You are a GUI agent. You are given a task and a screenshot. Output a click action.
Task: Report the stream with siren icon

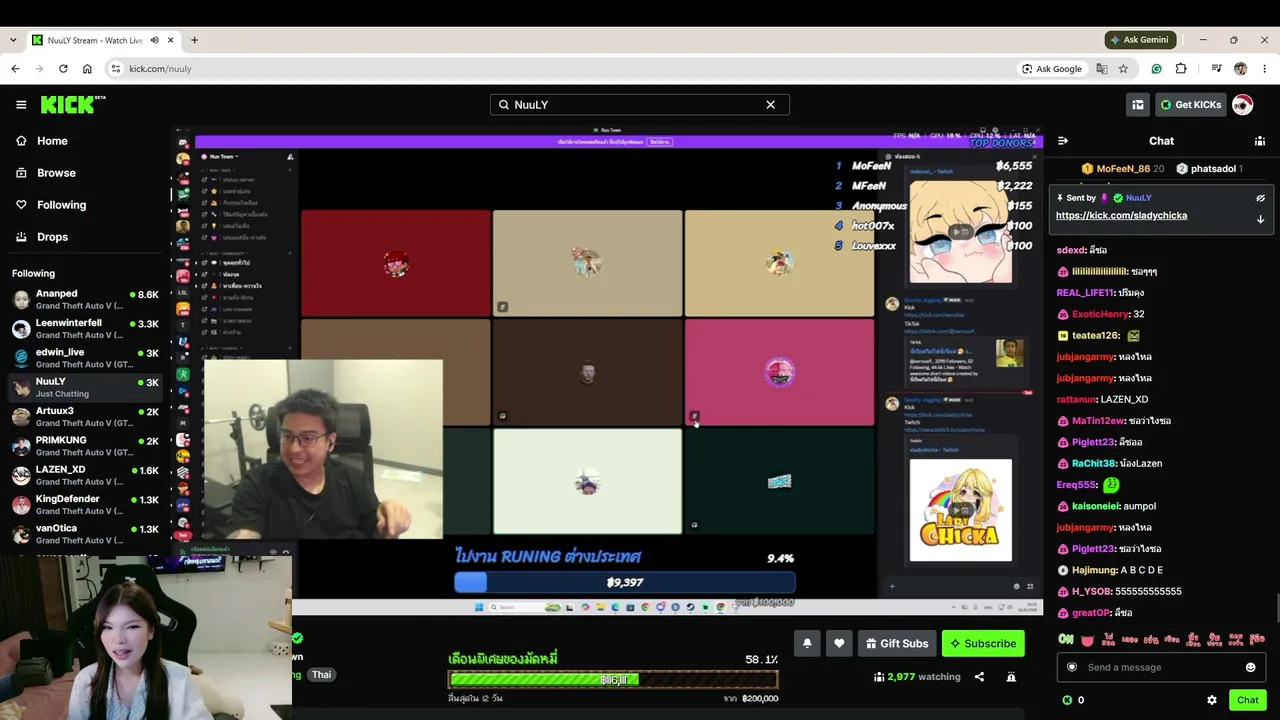coord(1011,677)
